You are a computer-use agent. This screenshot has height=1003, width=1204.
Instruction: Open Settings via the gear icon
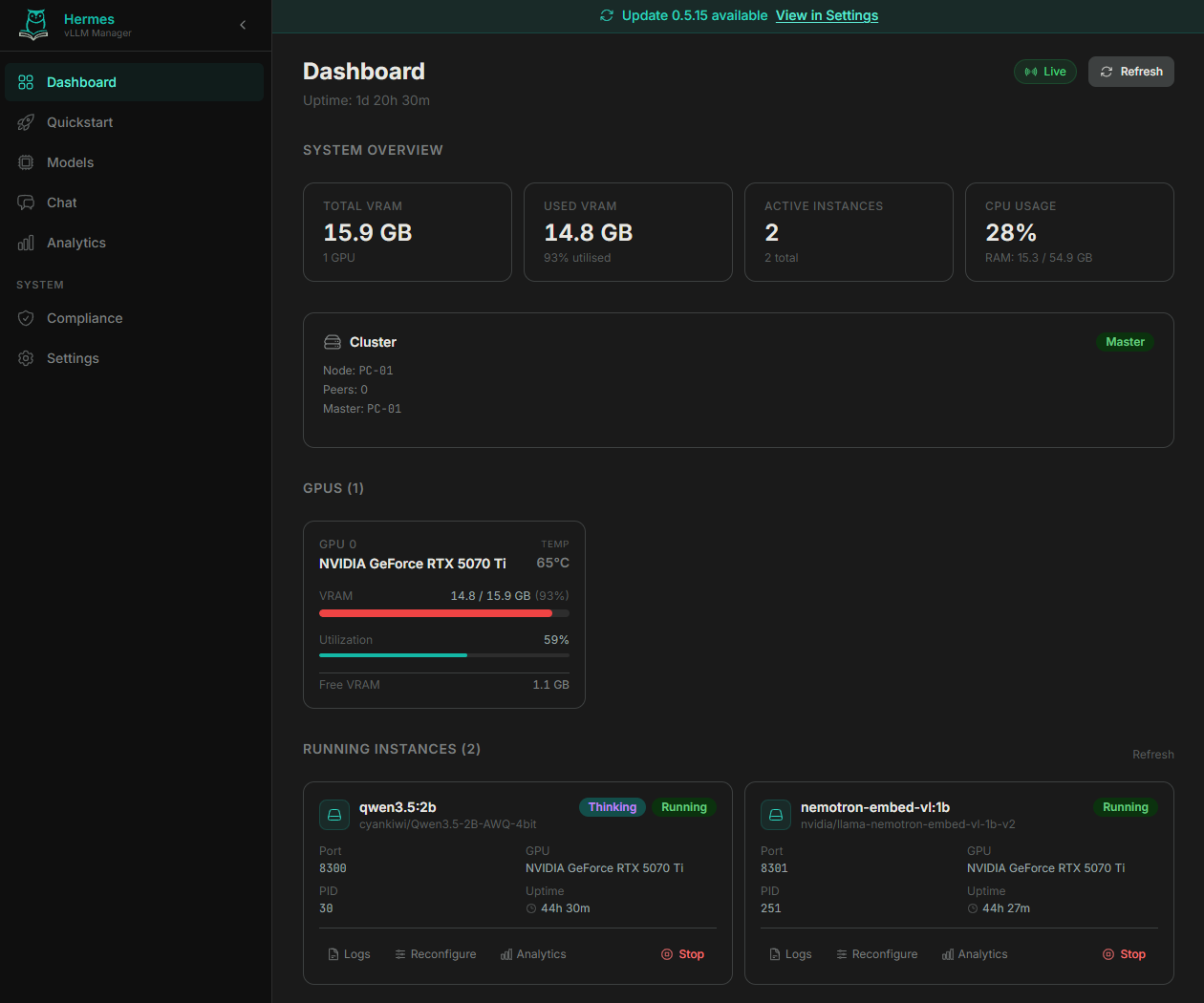(25, 358)
